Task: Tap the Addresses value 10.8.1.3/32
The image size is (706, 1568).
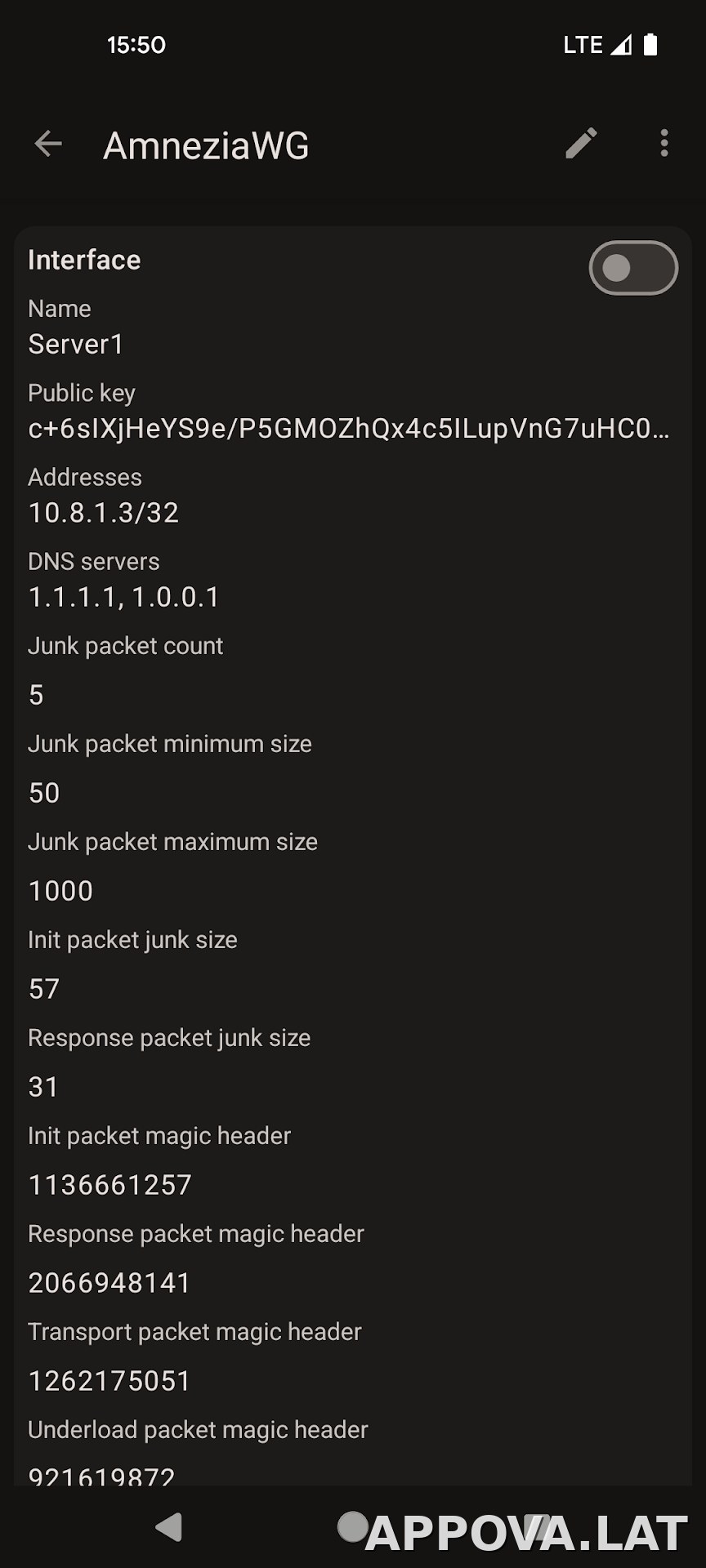Action: point(104,513)
